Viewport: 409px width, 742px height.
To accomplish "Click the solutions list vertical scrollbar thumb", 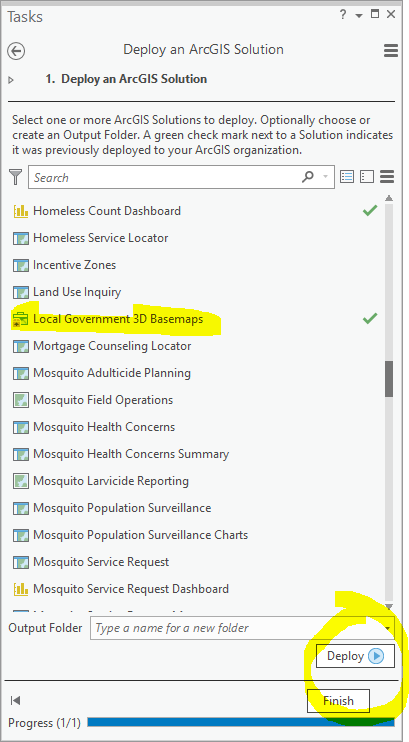I will click(389, 379).
